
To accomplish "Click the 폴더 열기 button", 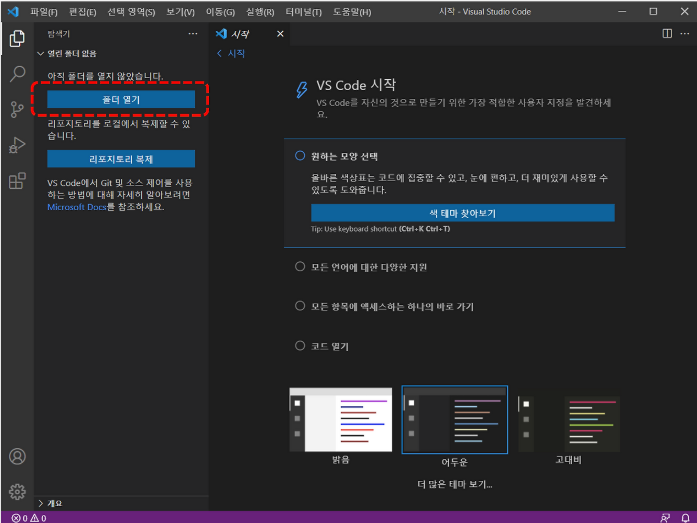I will tap(121, 100).
